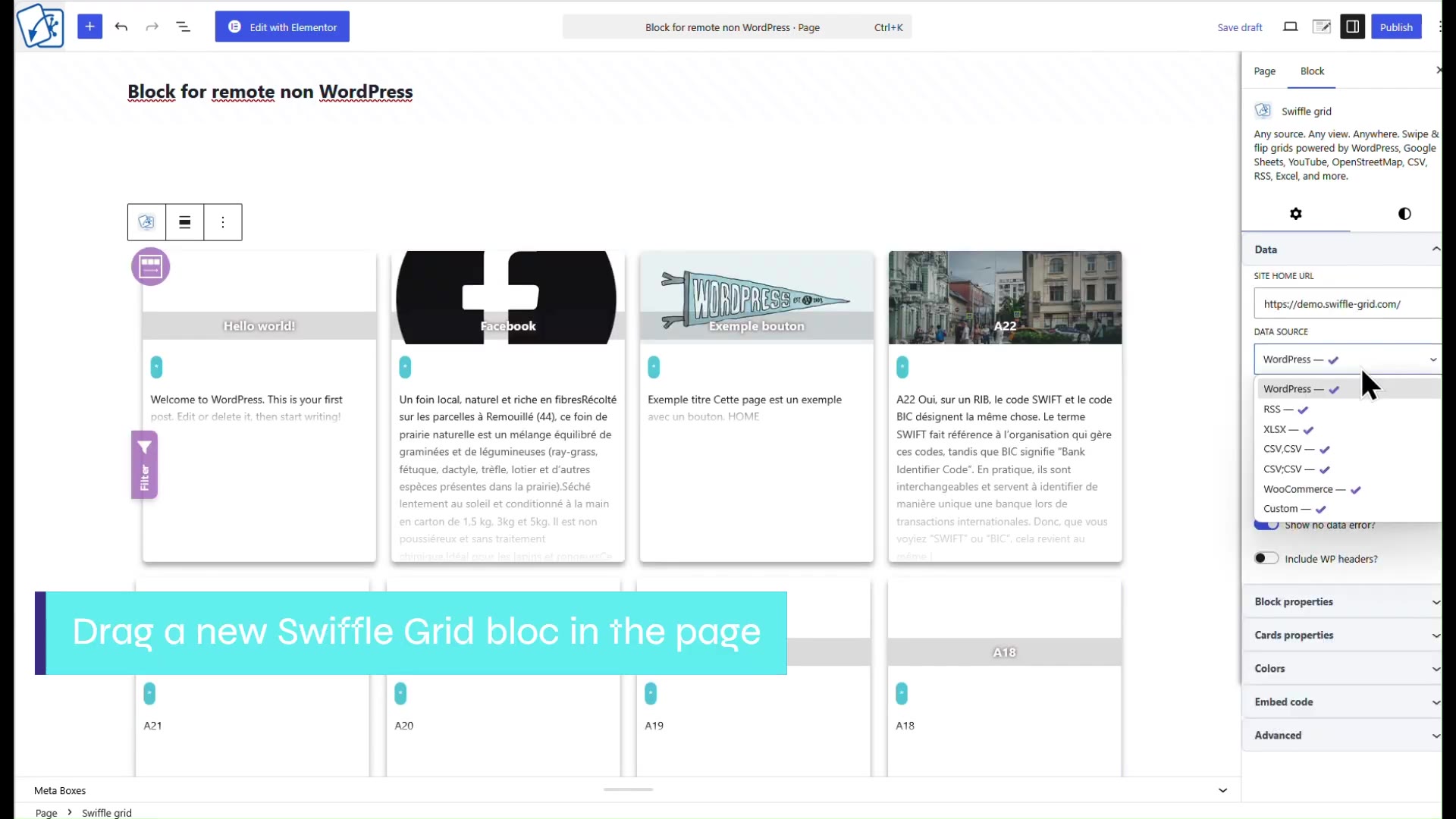Open the desktop preview view icon
The width and height of the screenshot is (1456, 819).
tap(1290, 27)
